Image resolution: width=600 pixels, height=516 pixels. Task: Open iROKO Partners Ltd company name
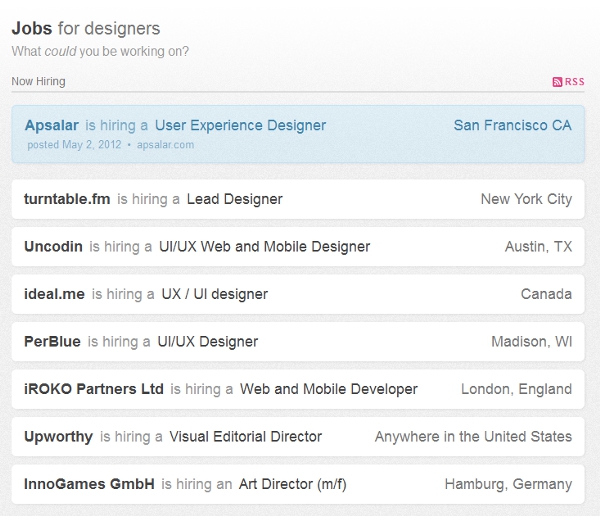(94, 389)
